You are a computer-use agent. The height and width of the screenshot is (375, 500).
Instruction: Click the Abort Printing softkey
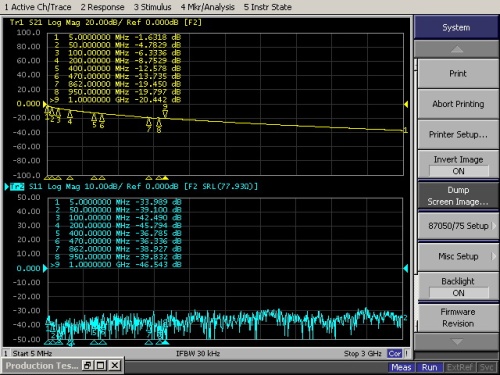tap(458, 104)
